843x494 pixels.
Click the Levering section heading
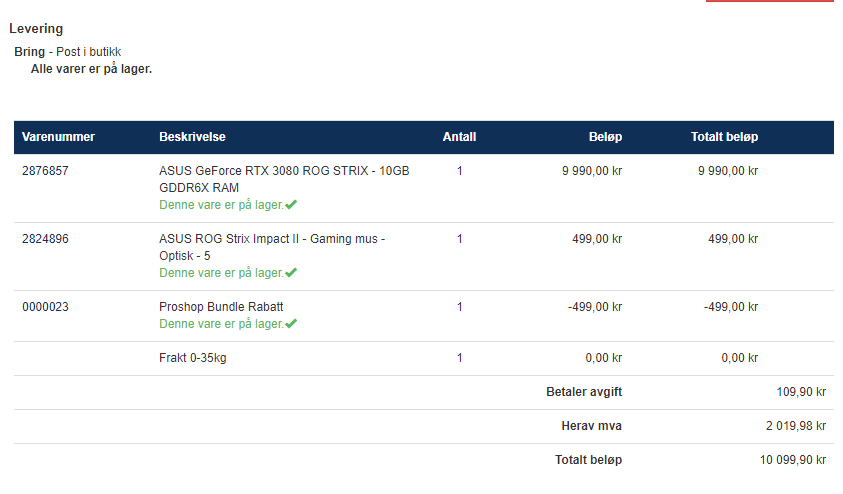36,29
